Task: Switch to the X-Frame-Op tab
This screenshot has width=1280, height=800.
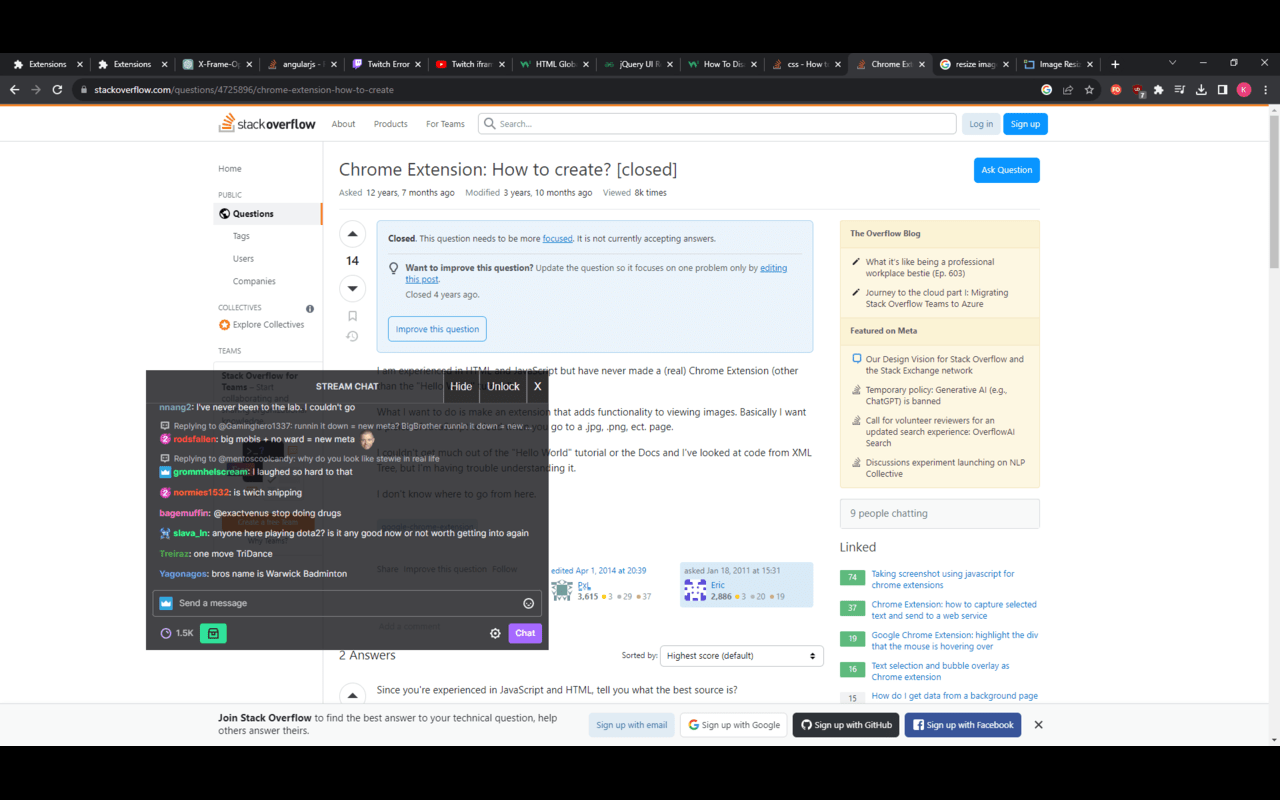Action: 216,64
